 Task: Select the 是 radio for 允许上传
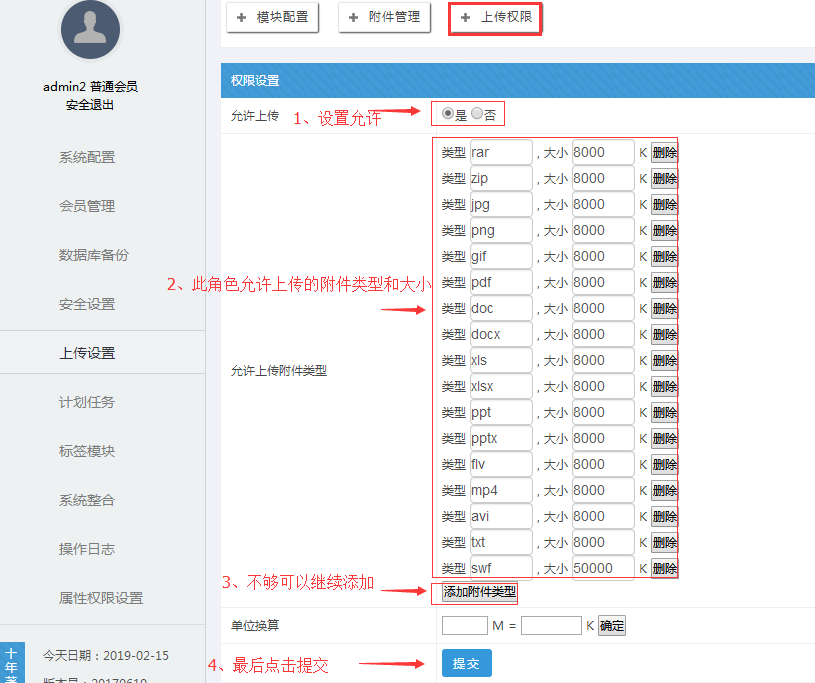[x=447, y=114]
